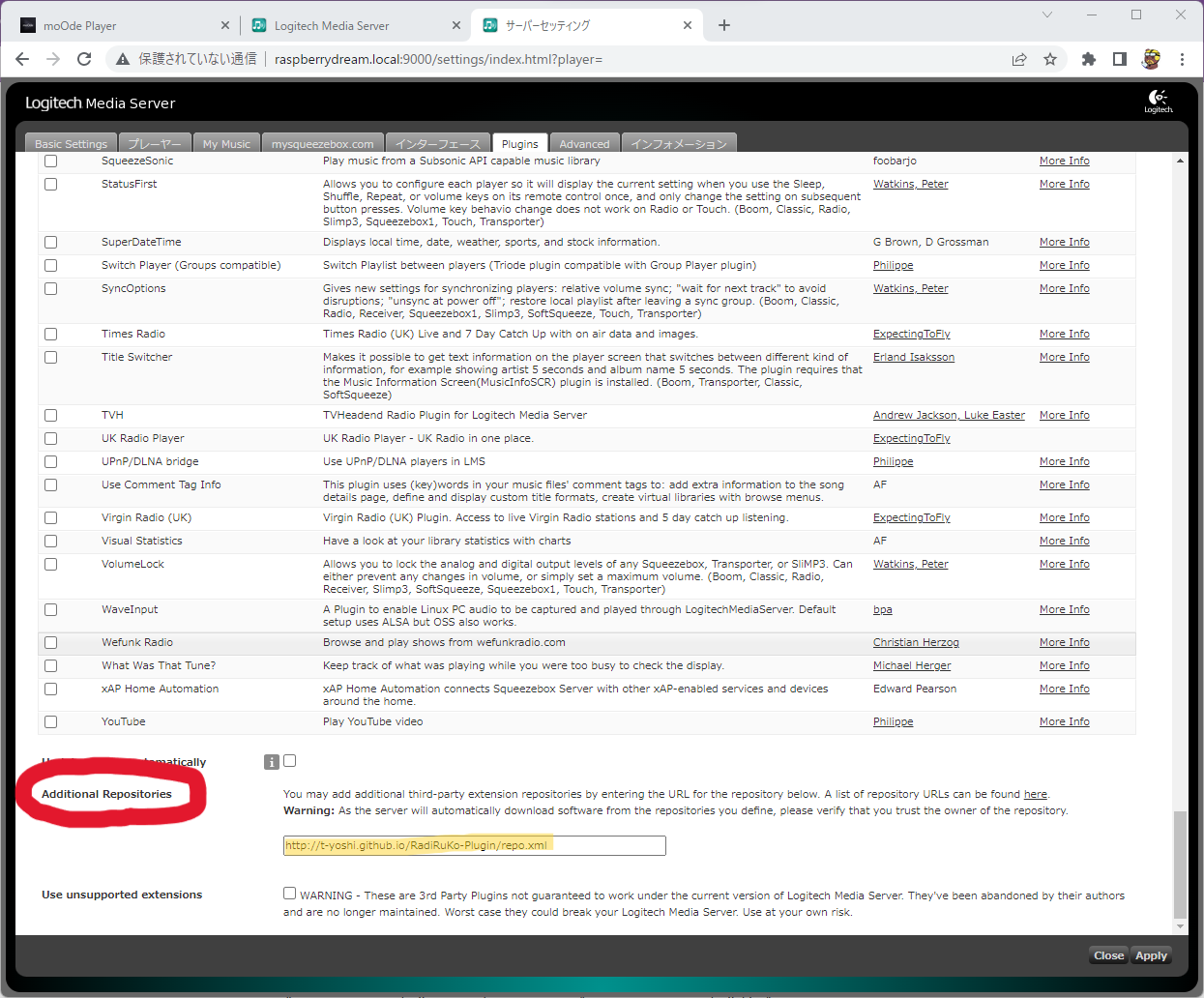Click the repository URL input field
1204x998 pixels.
click(474, 845)
